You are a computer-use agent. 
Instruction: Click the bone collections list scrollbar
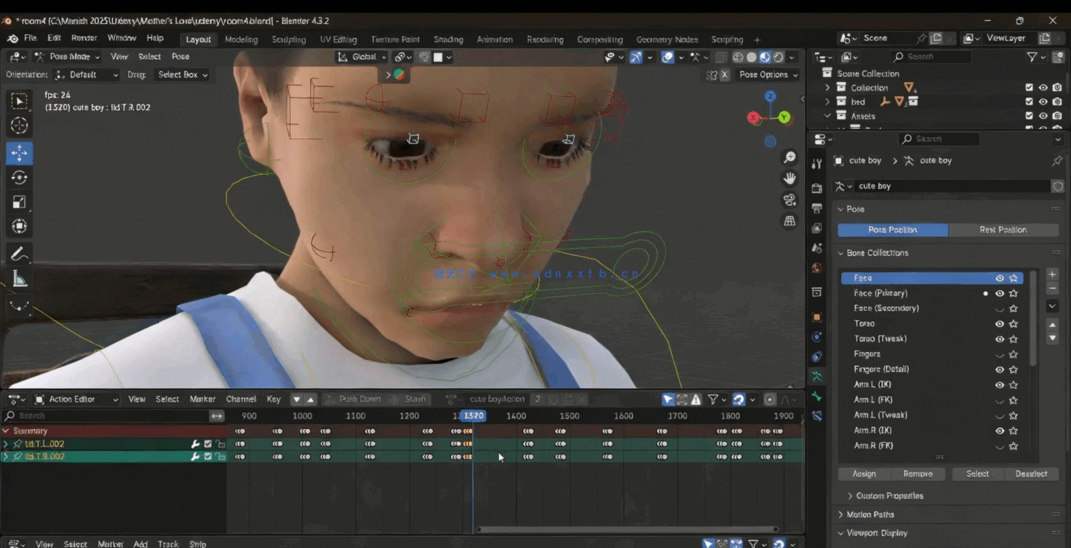tap(1033, 319)
